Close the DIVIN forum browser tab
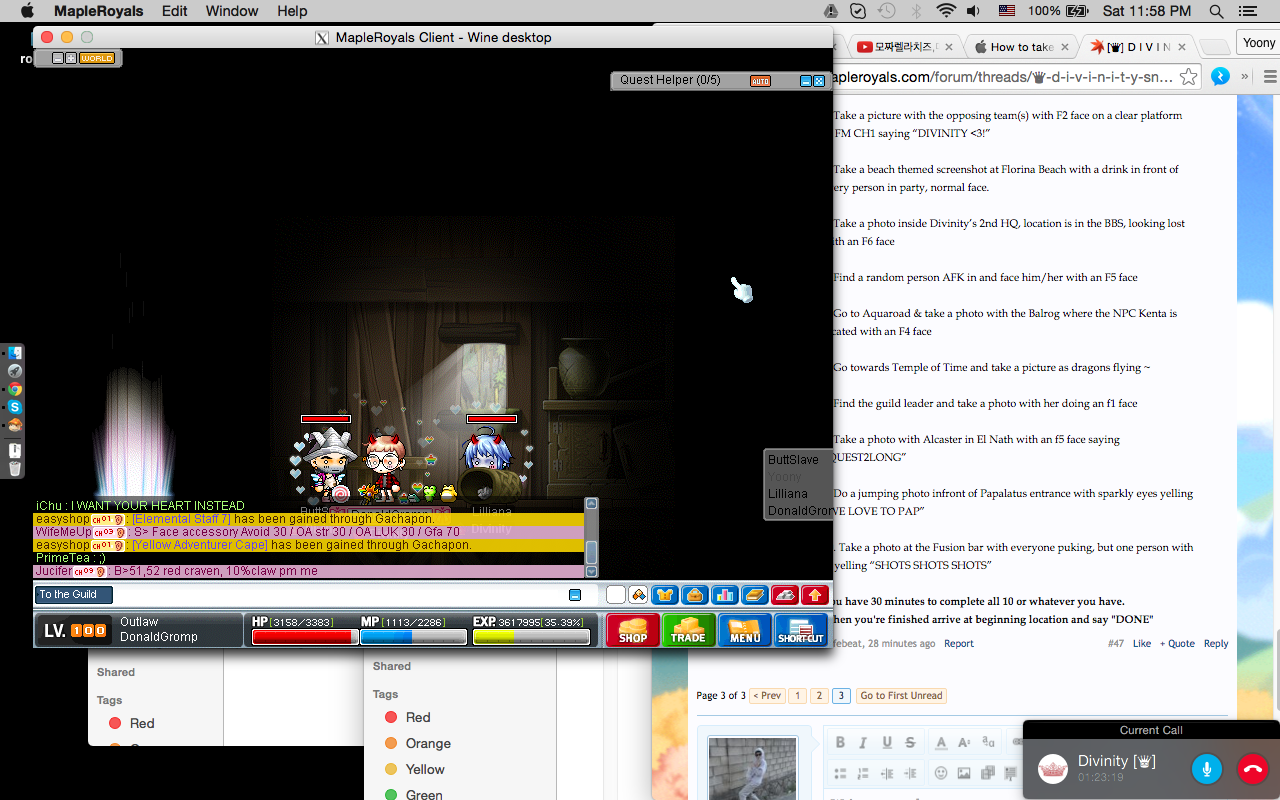1280x800 pixels. [1182, 47]
